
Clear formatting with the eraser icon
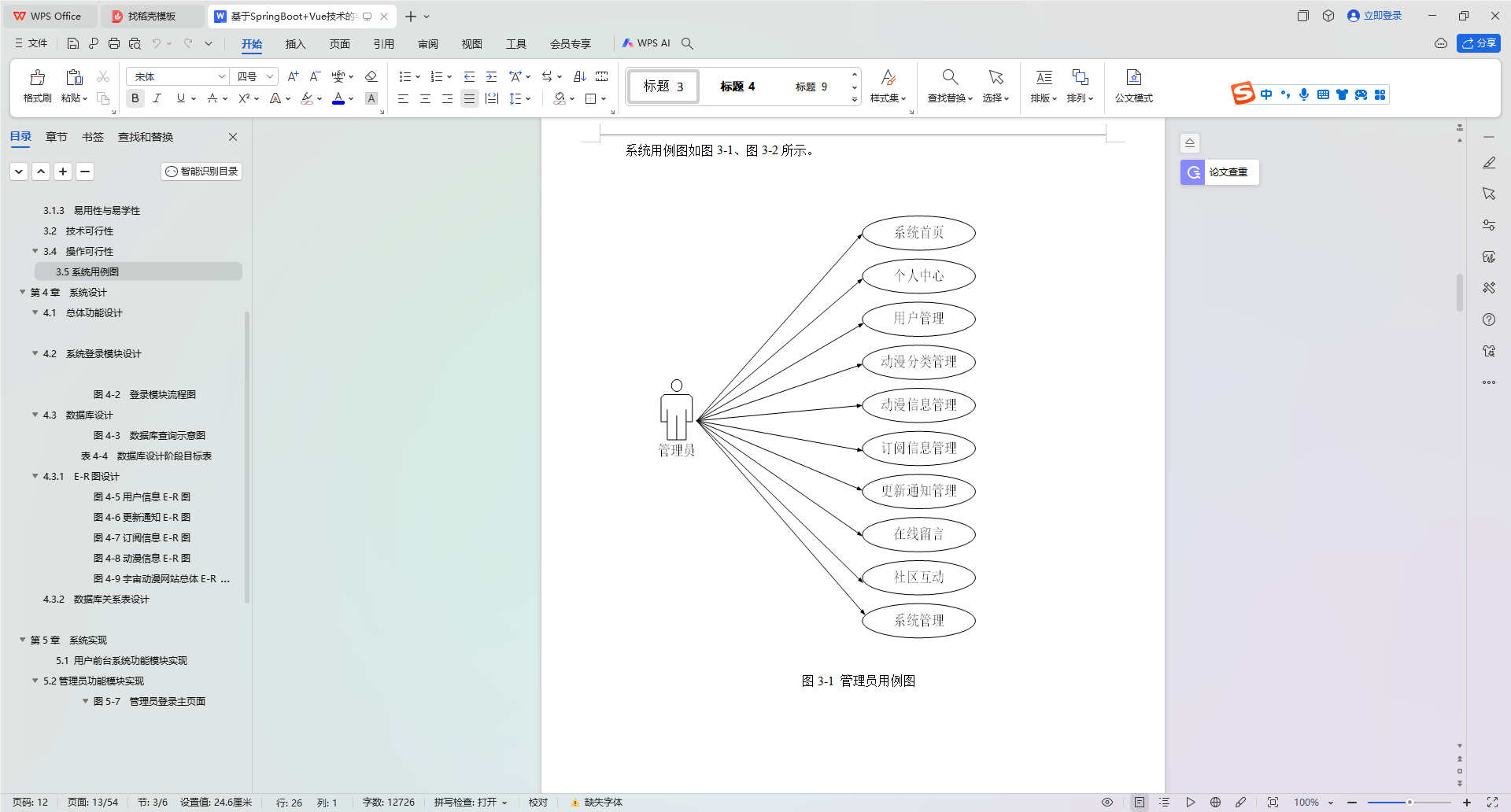371,76
